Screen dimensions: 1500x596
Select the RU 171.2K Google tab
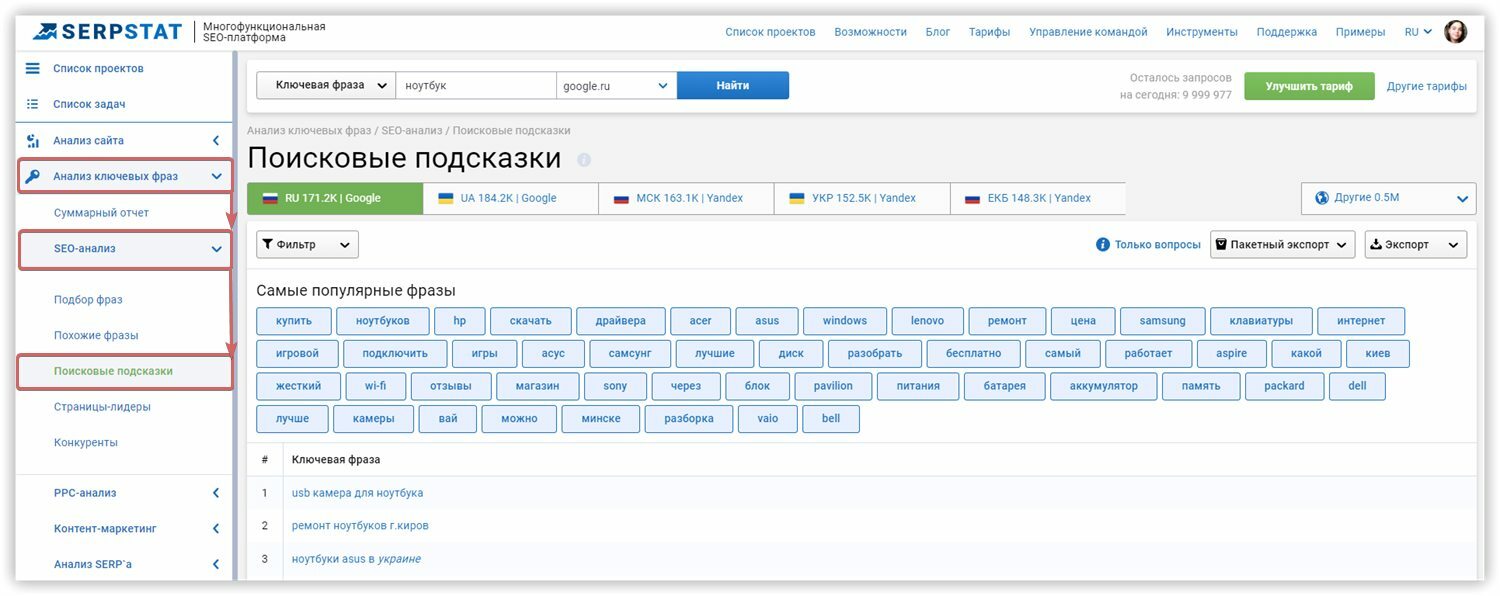point(335,198)
